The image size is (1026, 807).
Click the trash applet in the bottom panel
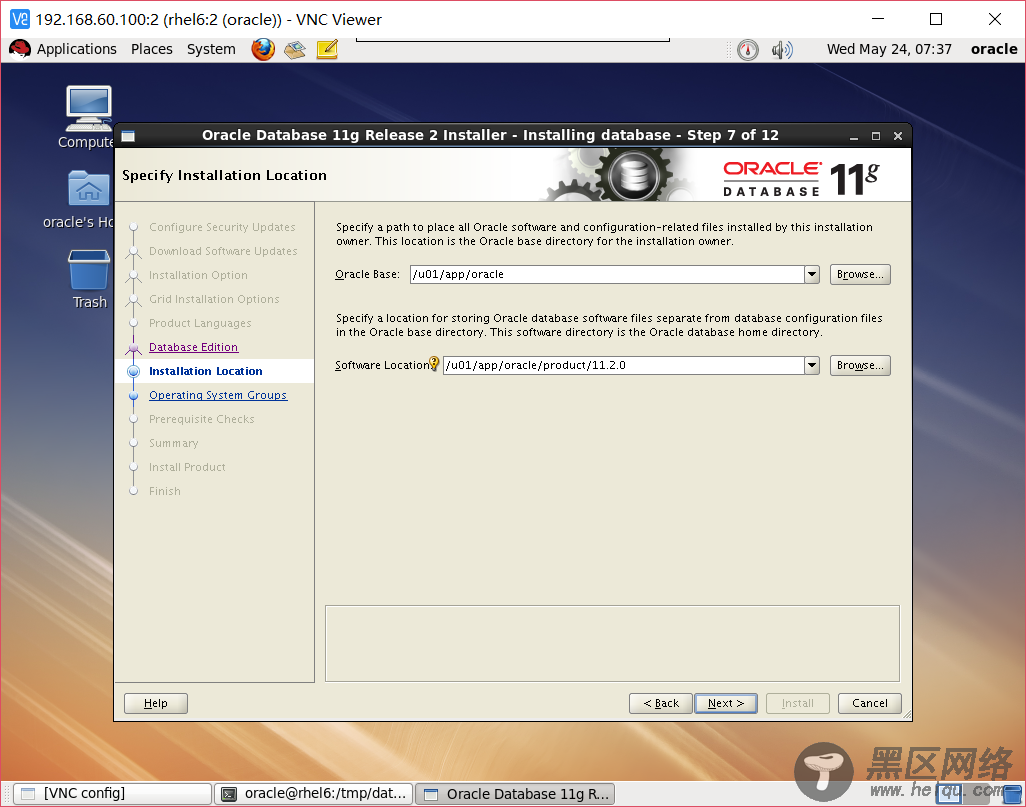(x=1012, y=794)
